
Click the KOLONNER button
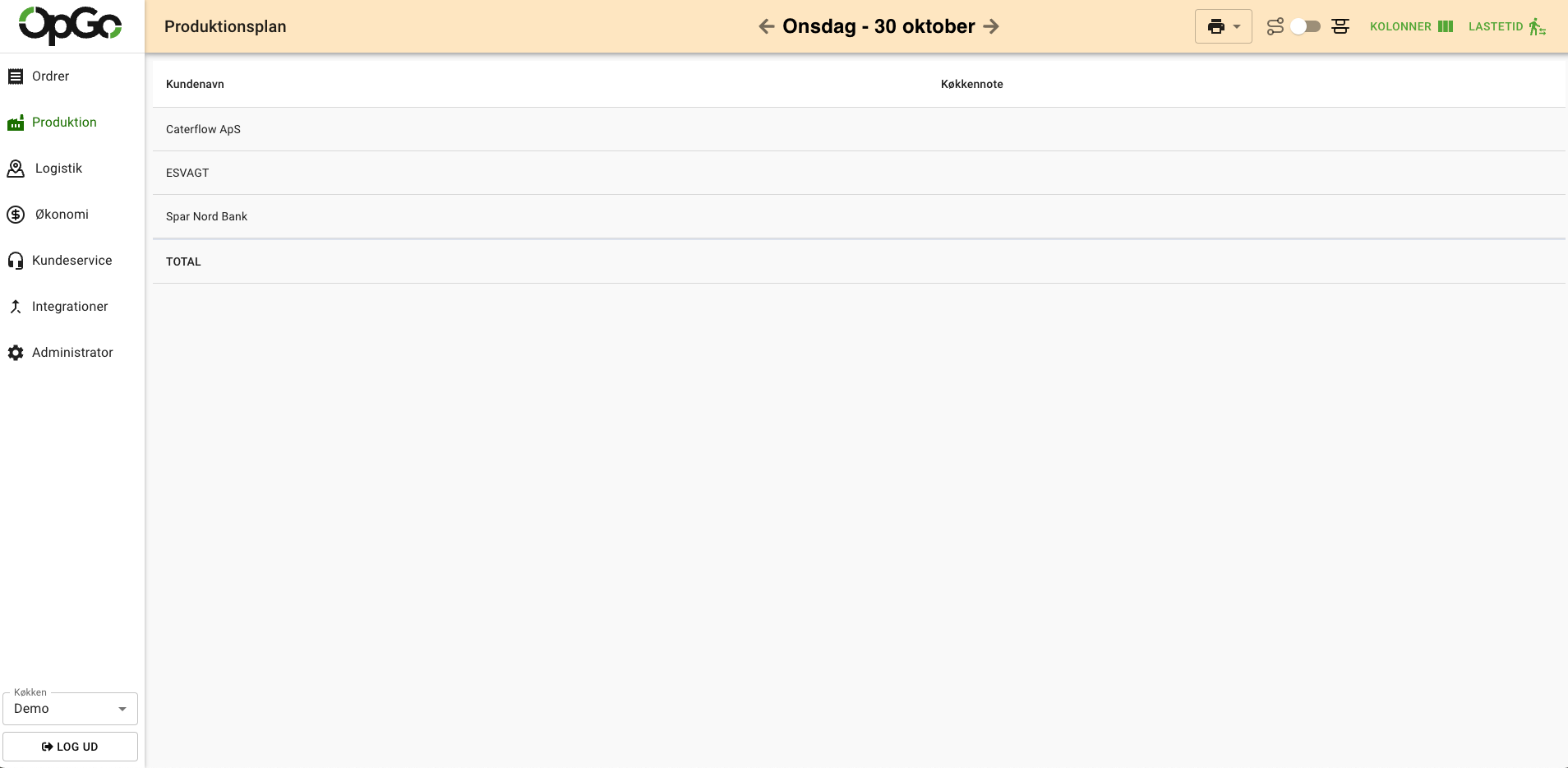click(1411, 26)
